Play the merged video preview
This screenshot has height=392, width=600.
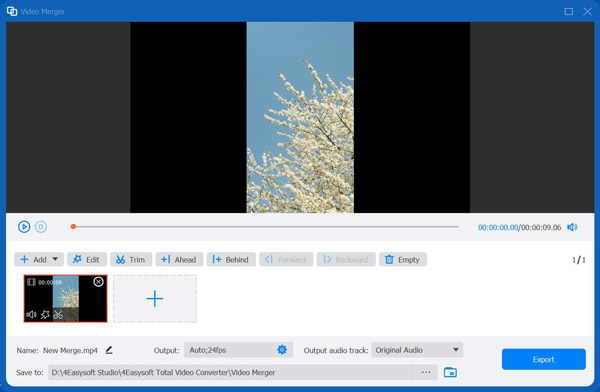tap(24, 227)
